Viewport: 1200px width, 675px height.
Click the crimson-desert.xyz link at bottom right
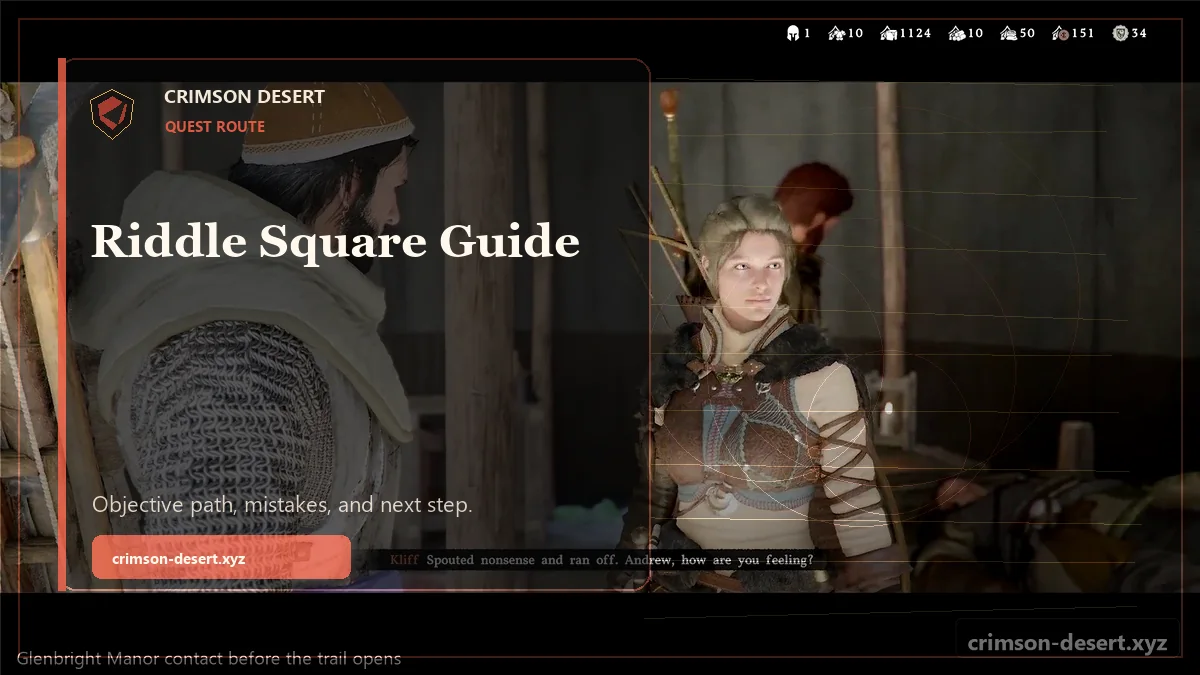1067,643
